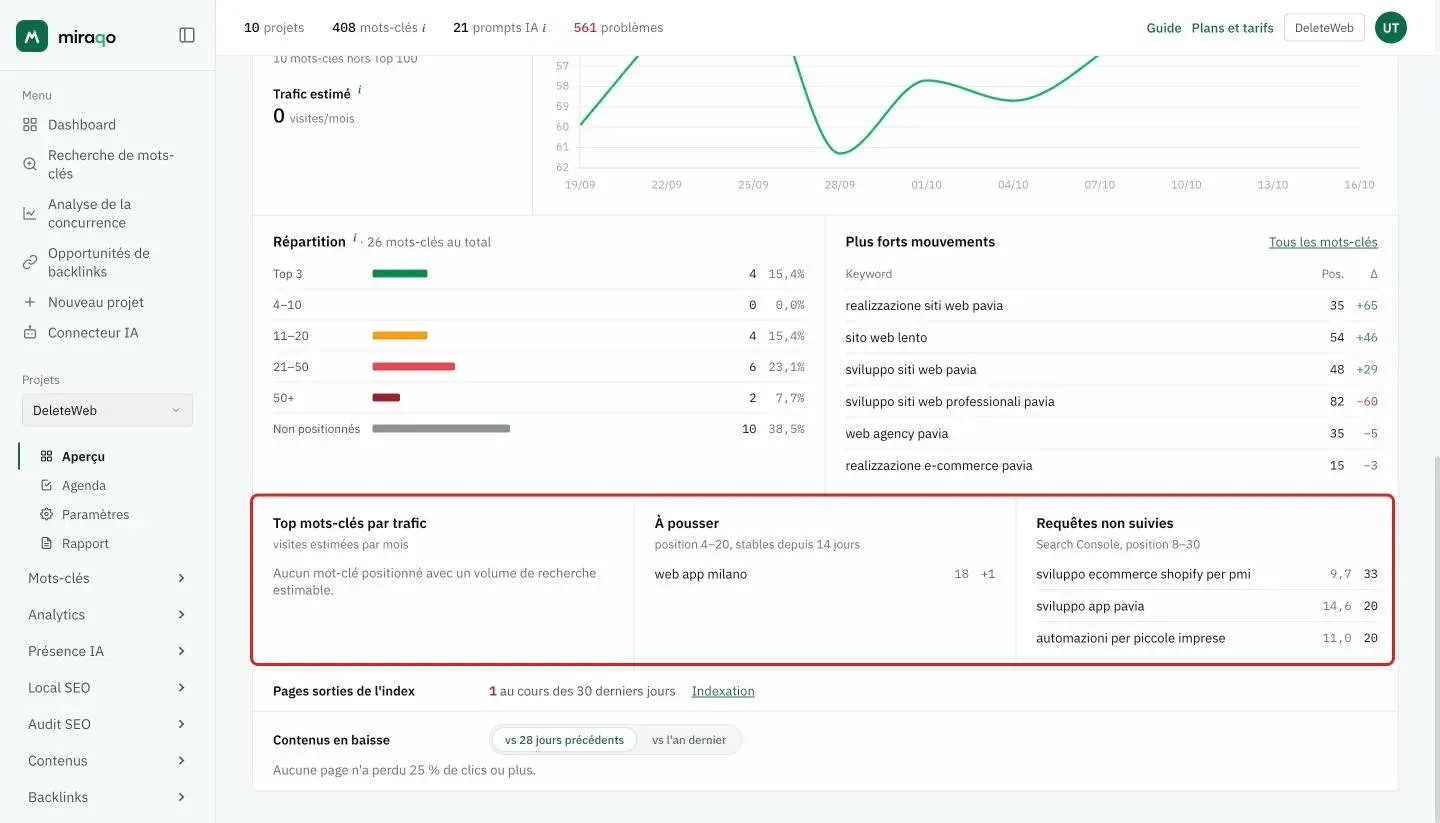The height and width of the screenshot is (823, 1440).
Task: Click the miraqo logo icon
Action: point(32,36)
